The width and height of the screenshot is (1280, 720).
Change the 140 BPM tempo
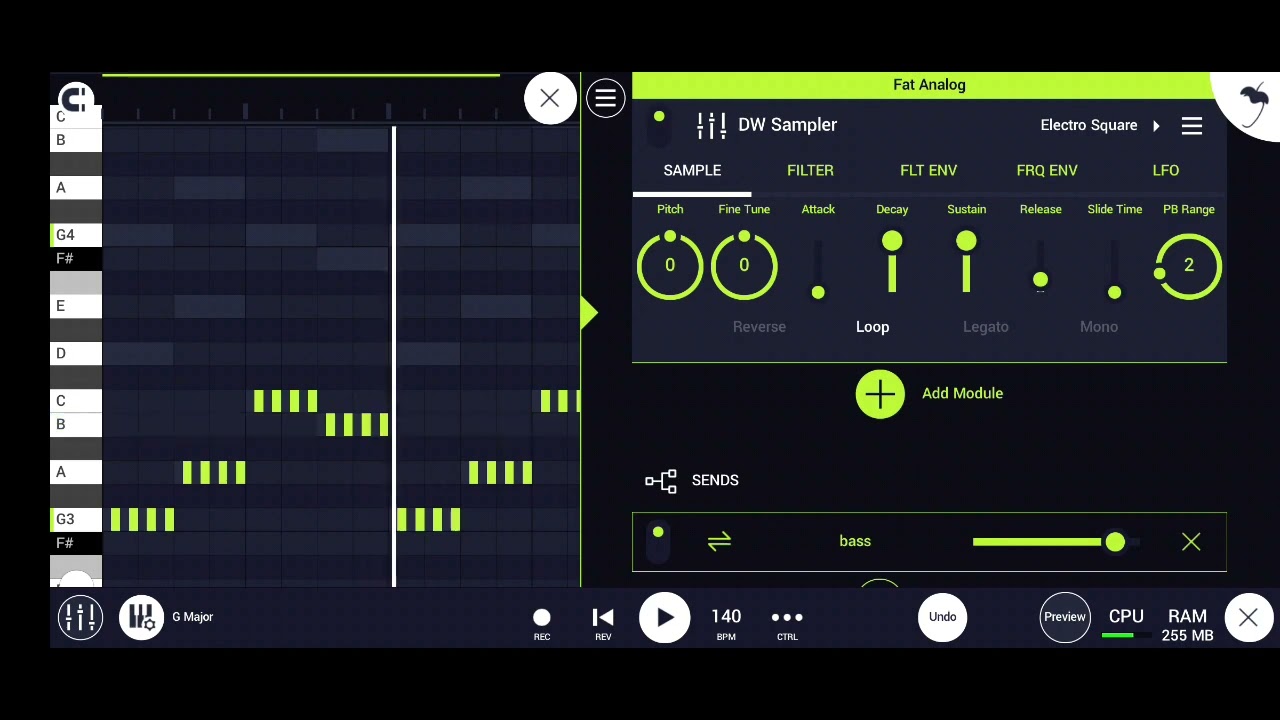(x=726, y=623)
